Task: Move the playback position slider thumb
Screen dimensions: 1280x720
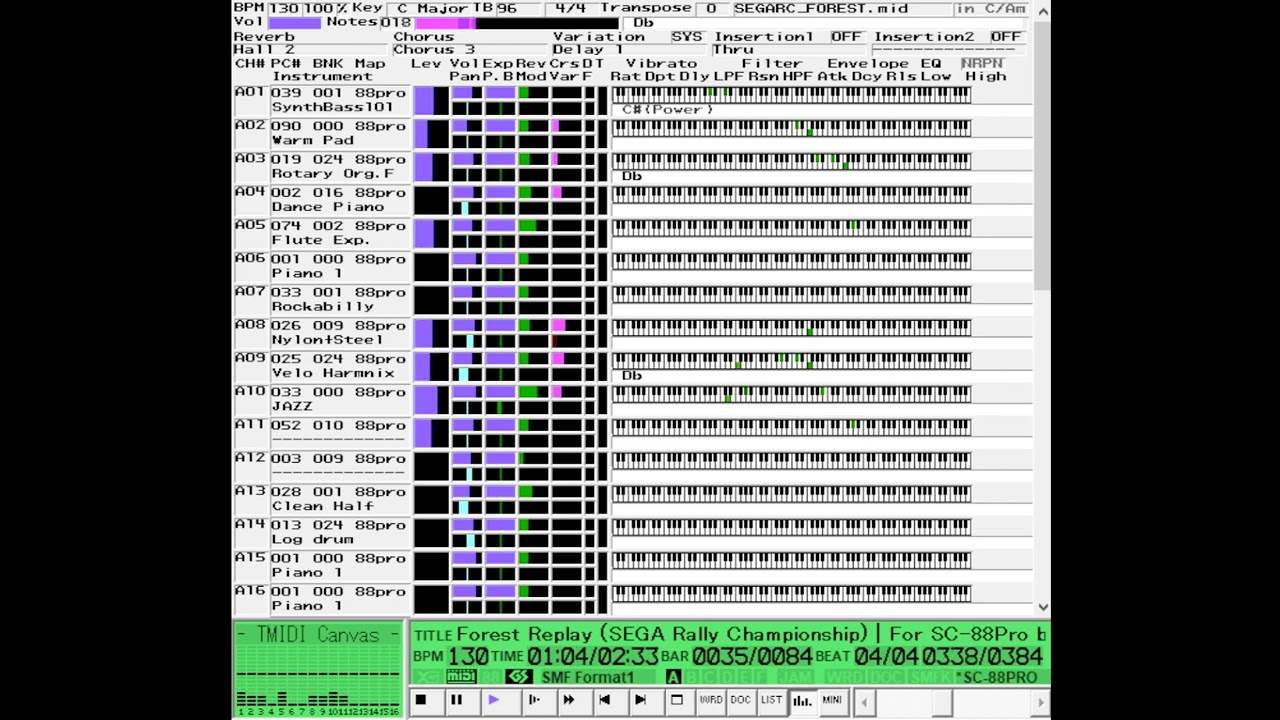Action: pyautogui.click(x=943, y=703)
